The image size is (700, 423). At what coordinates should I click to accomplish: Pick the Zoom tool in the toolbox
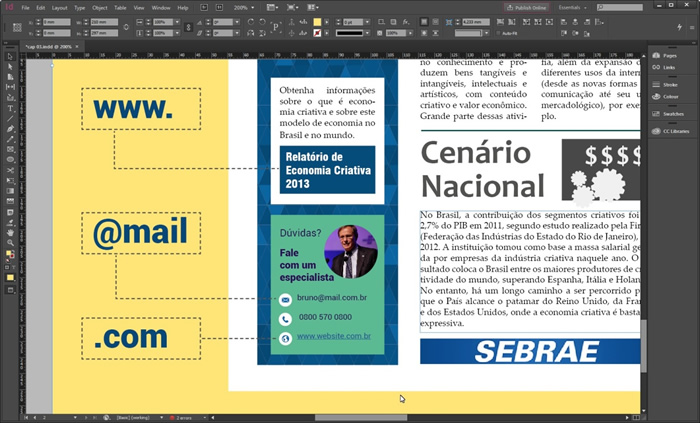click(x=10, y=242)
